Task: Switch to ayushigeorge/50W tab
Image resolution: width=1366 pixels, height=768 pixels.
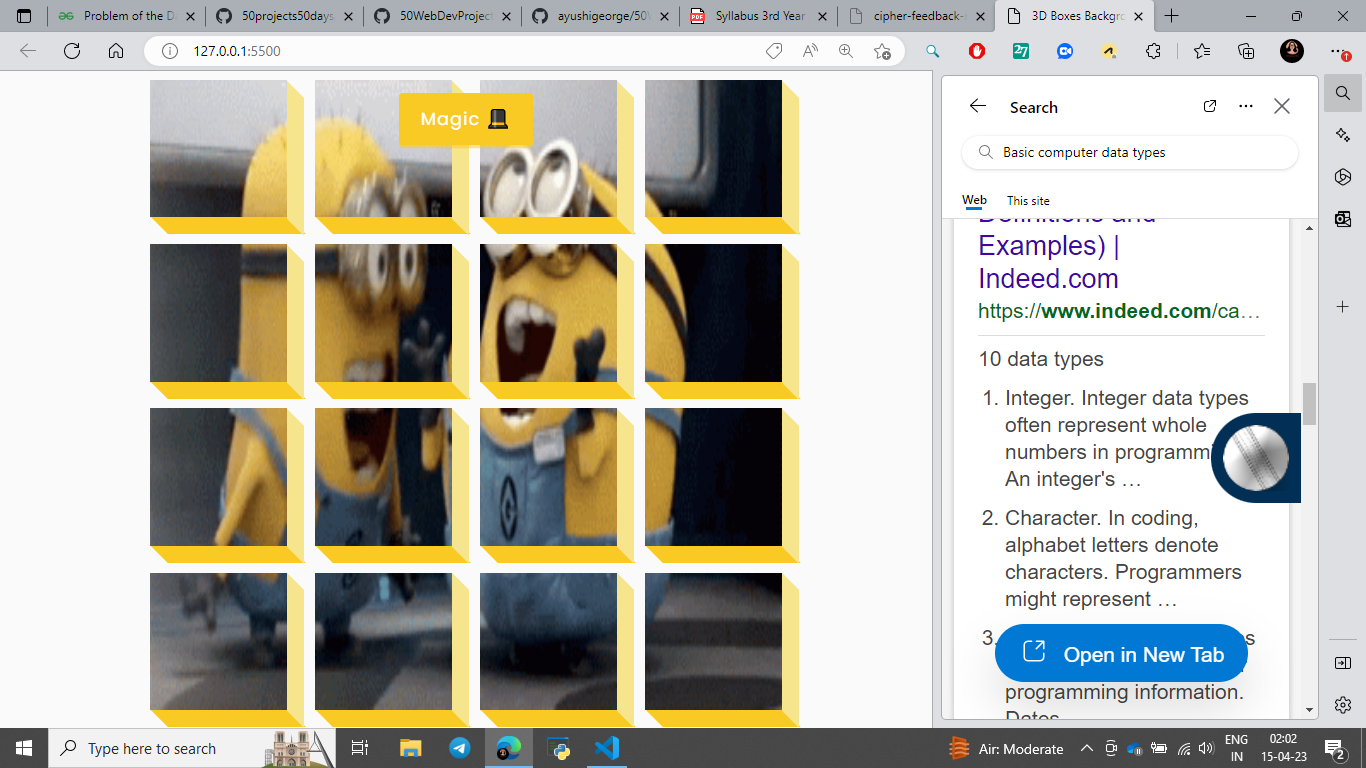Action: (x=601, y=16)
